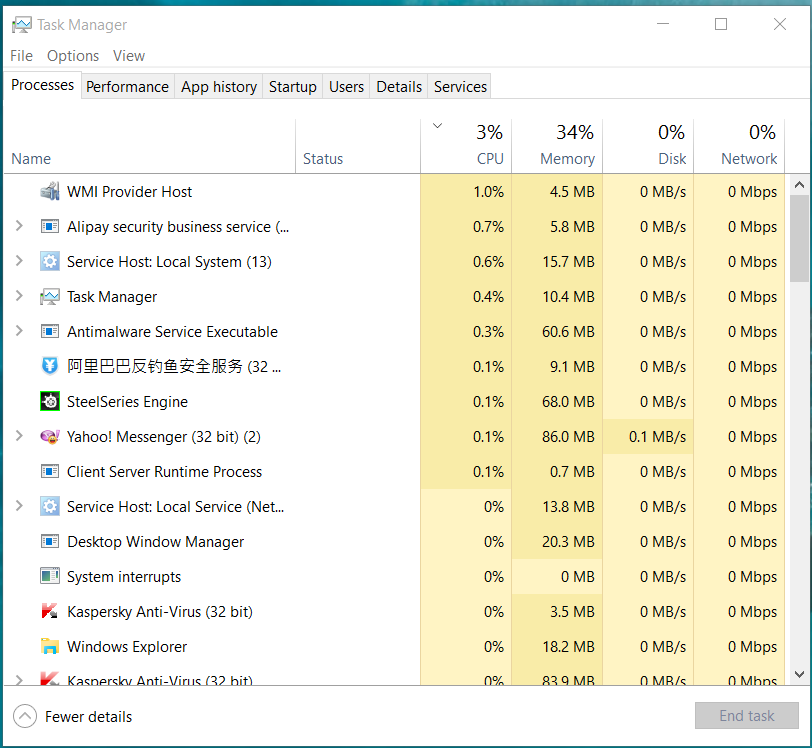Click the Desktop Window Manager icon

[x=50, y=542]
